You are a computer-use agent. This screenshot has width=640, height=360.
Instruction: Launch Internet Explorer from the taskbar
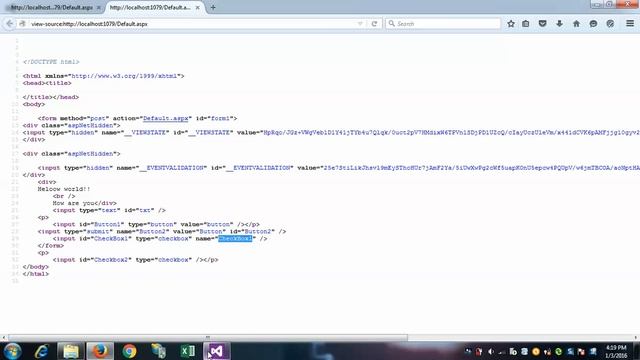pos(41,351)
